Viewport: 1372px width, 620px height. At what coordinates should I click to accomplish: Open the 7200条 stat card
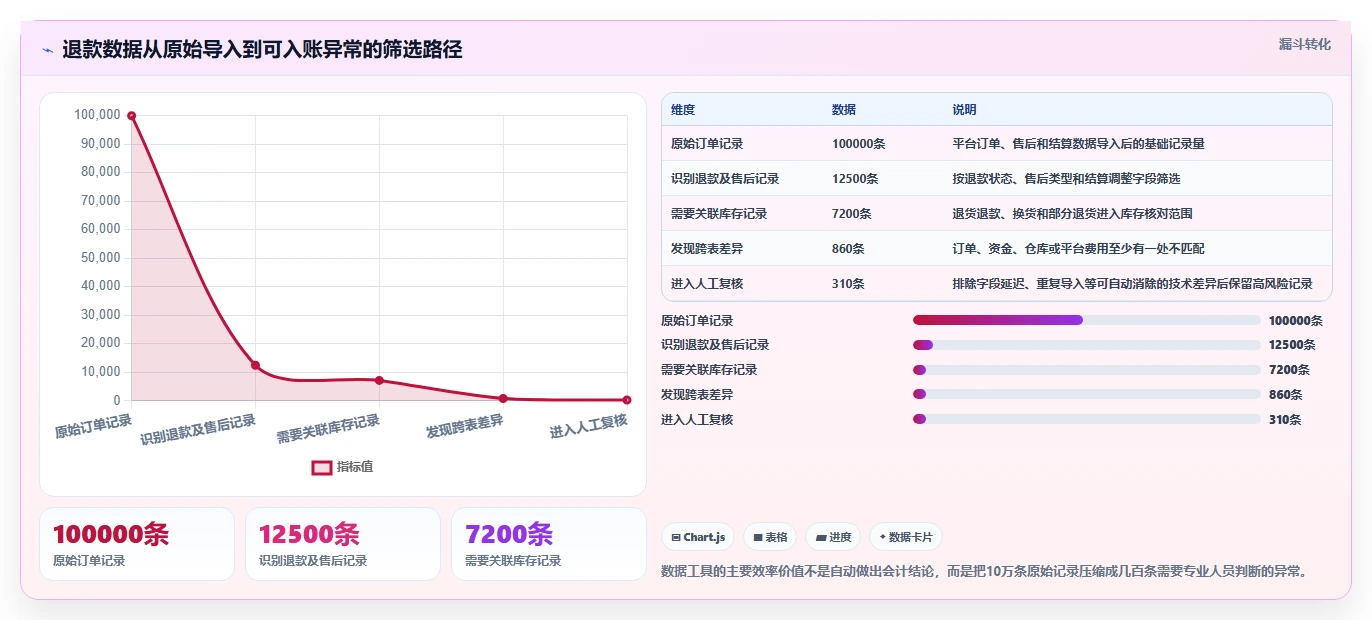pyautogui.click(x=549, y=544)
